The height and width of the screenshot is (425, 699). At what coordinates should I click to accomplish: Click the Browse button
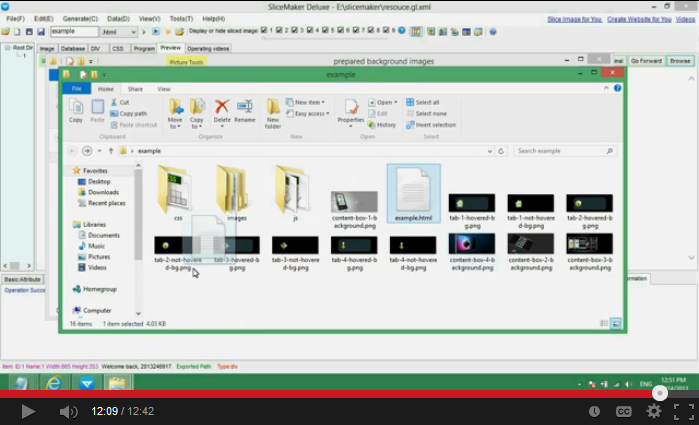pyautogui.click(x=680, y=61)
